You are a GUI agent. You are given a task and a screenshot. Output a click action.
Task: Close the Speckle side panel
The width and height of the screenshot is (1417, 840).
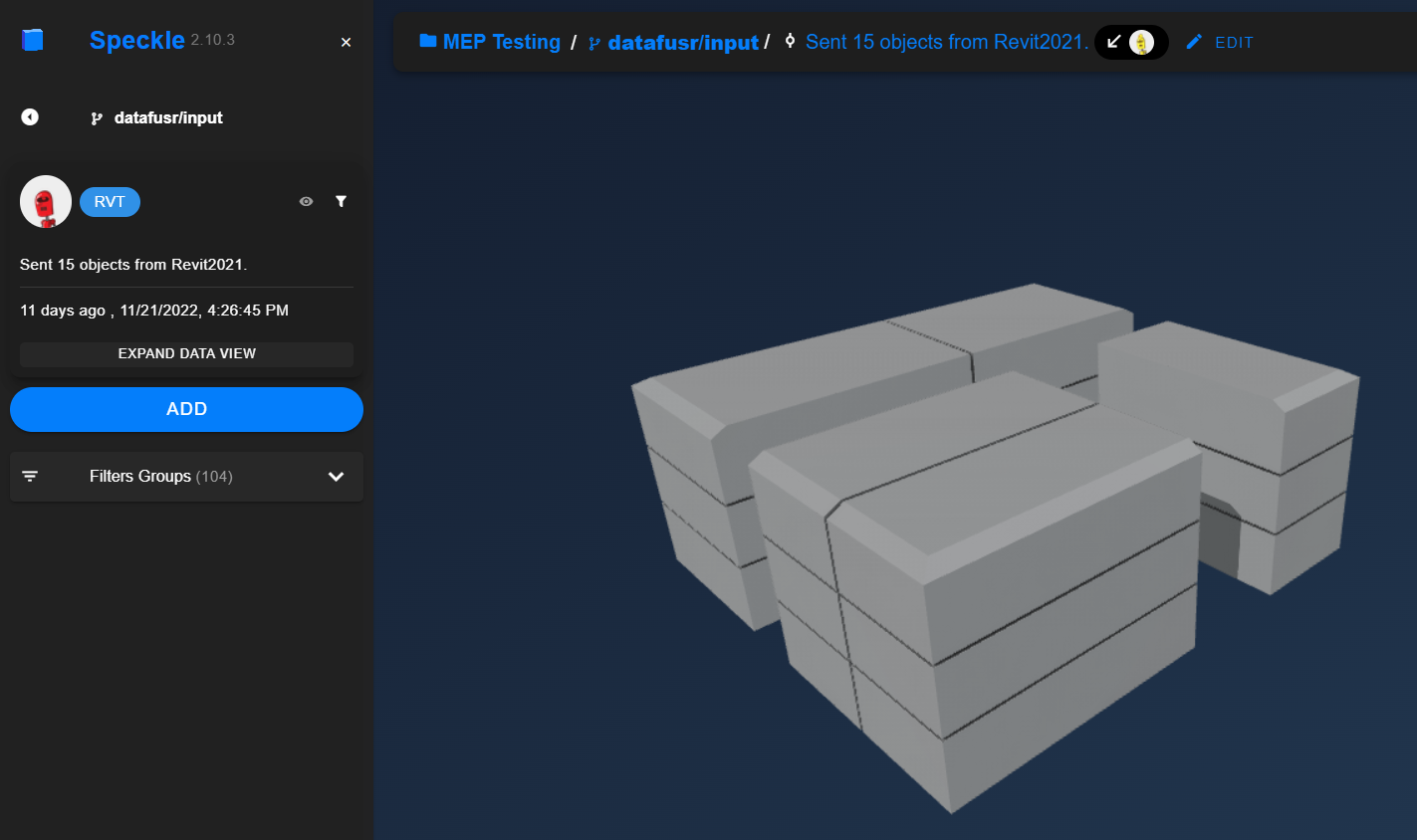(x=346, y=42)
